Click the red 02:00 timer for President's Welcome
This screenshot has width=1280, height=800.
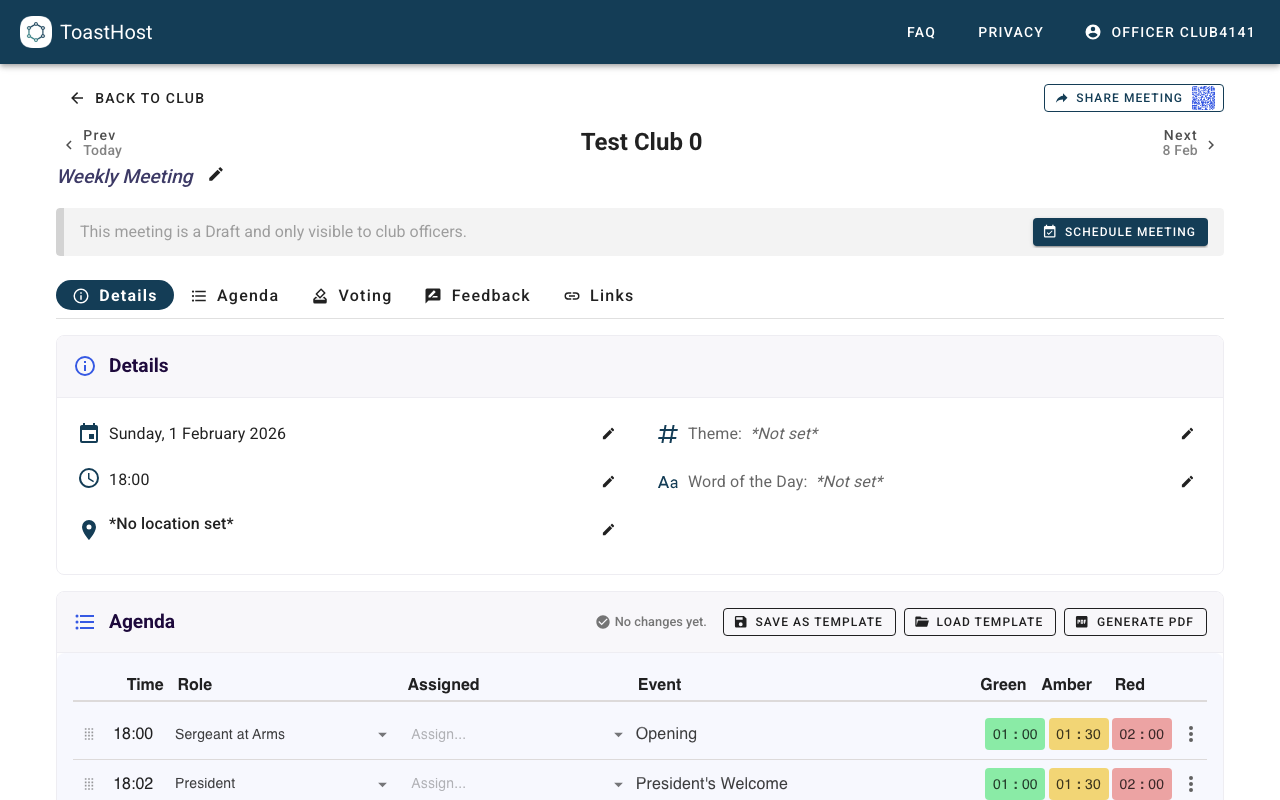[x=1141, y=784]
